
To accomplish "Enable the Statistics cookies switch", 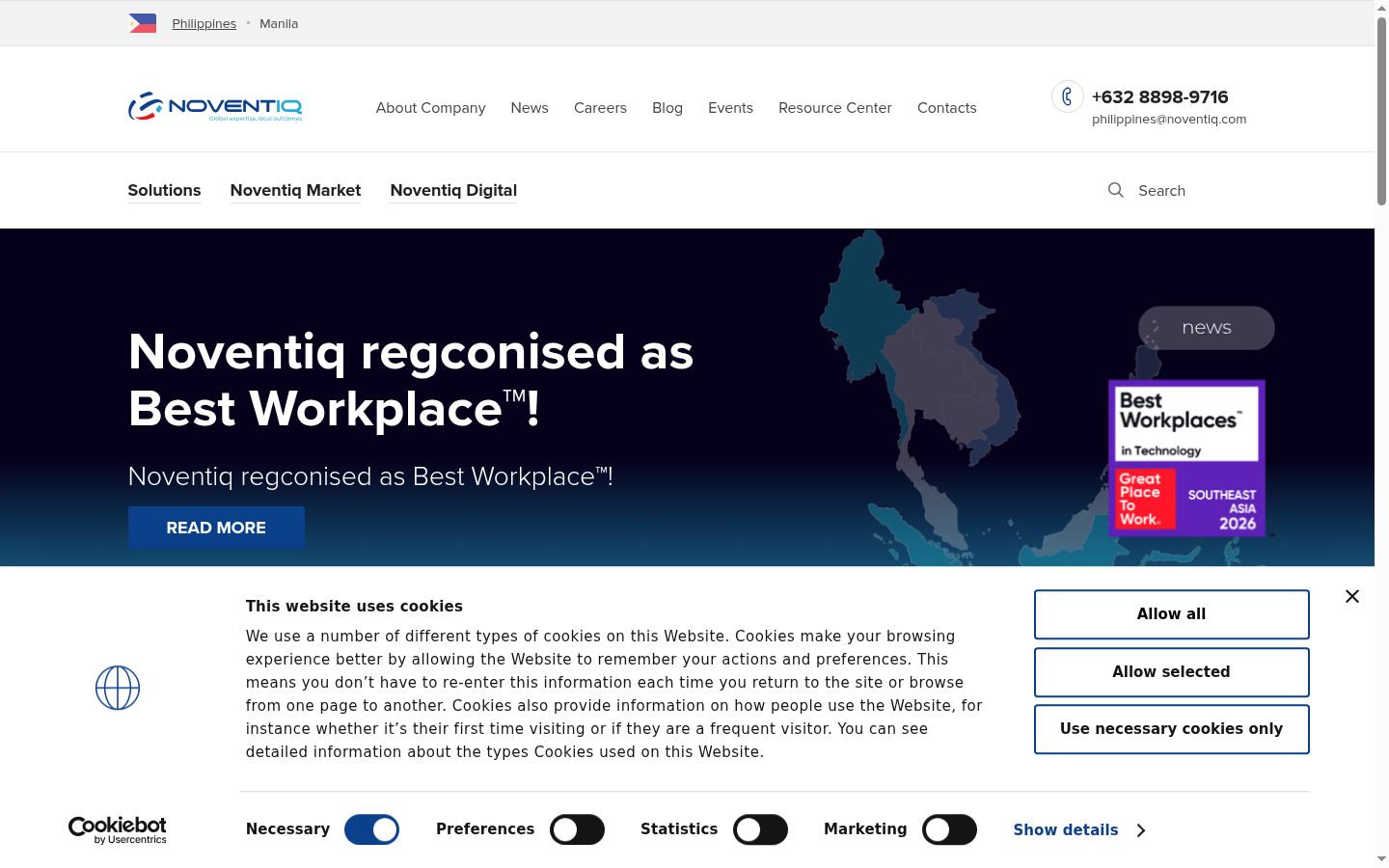I will 760,829.
